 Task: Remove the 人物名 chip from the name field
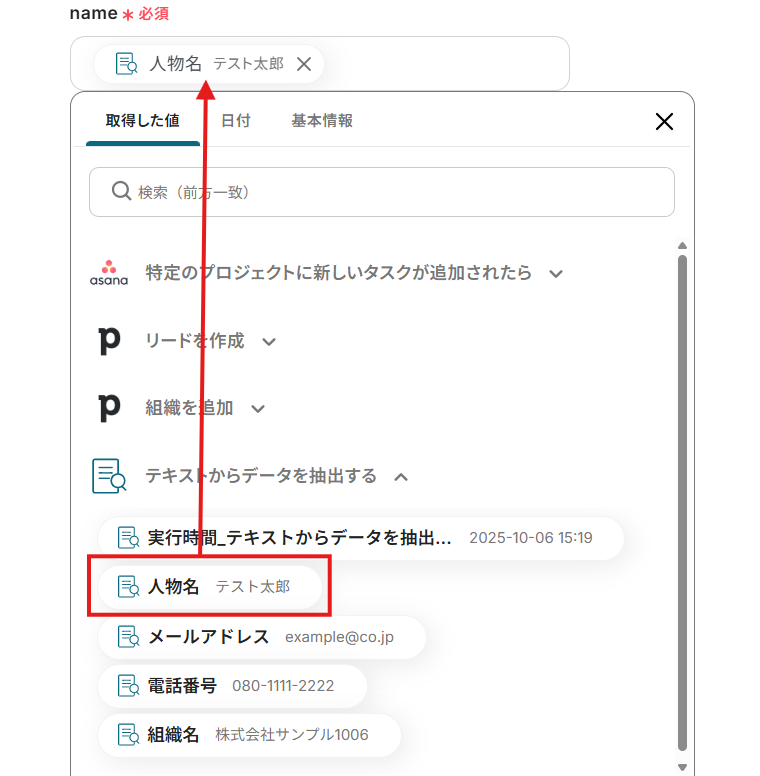304,64
